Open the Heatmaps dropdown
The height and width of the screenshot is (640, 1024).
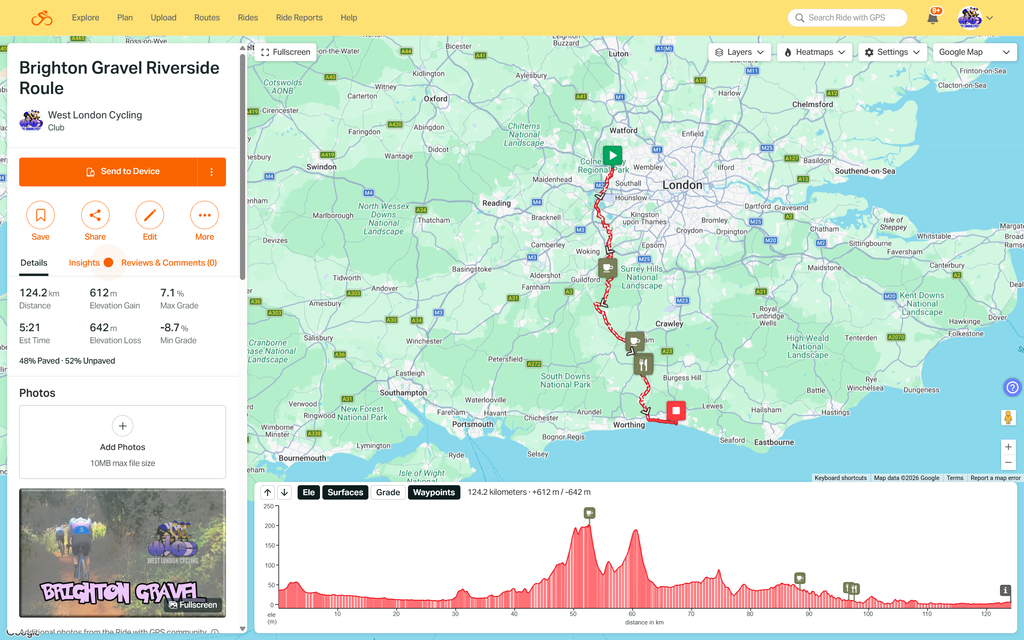pos(814,52)
